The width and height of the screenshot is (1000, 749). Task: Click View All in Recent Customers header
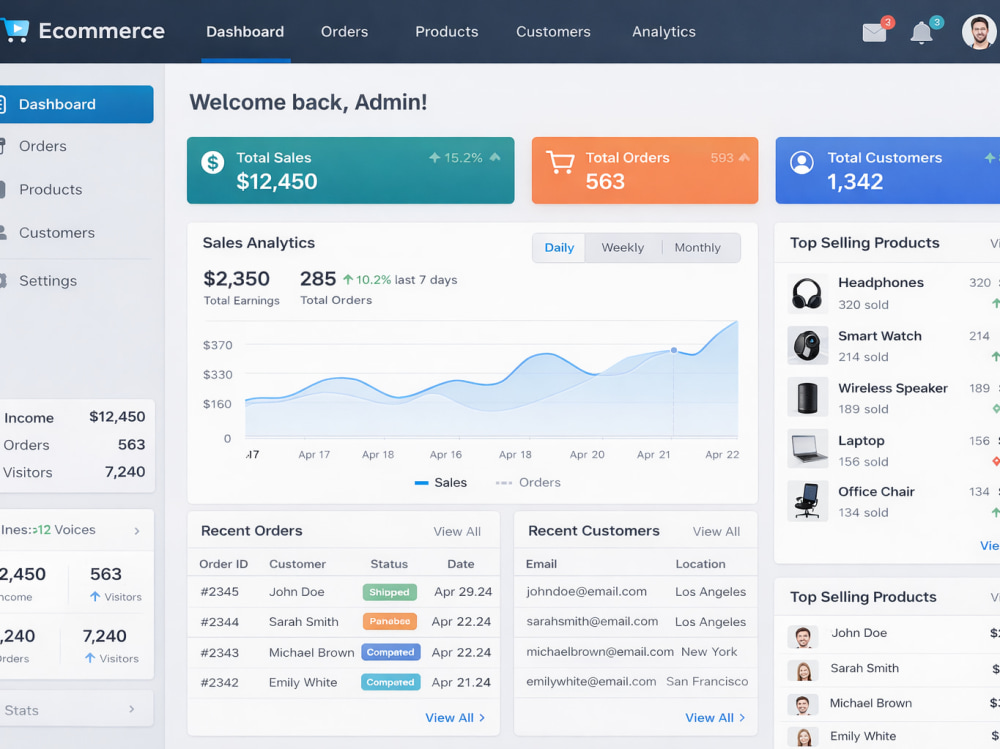coord(716,531)
